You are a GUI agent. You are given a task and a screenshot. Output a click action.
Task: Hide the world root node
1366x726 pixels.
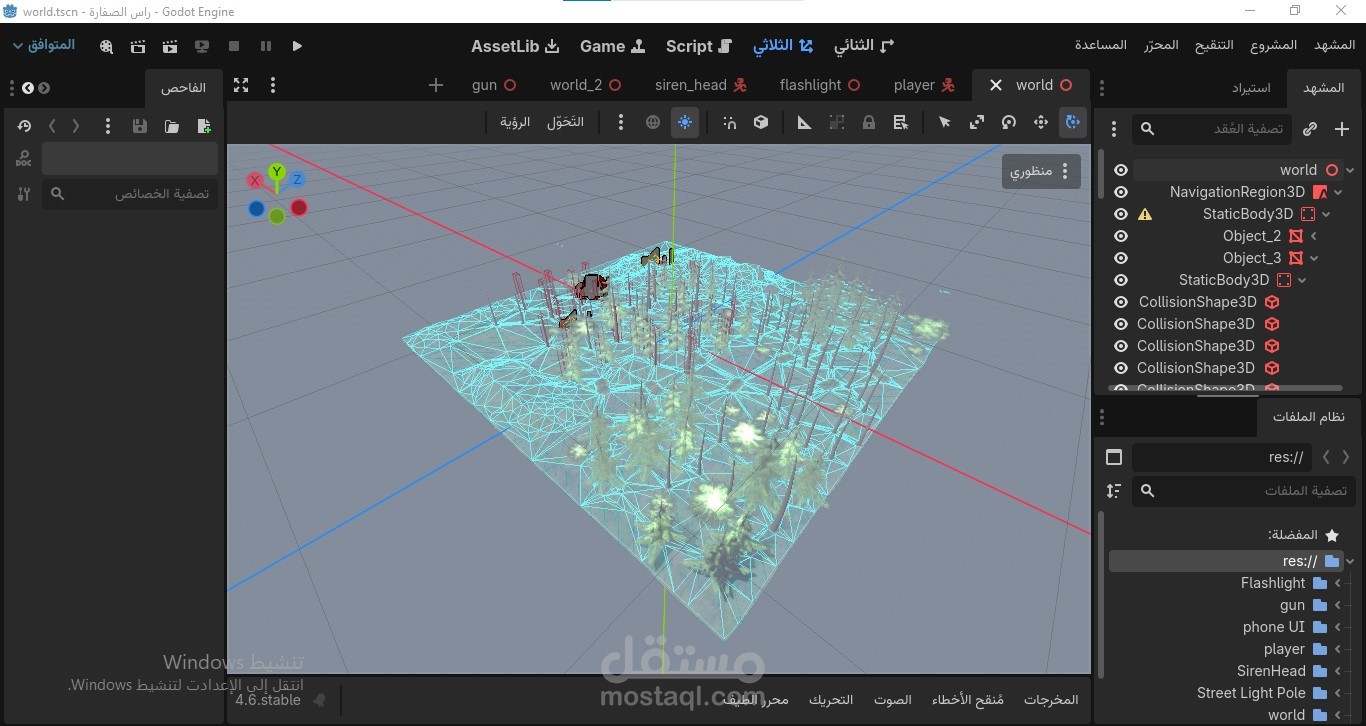[1121, 170]
